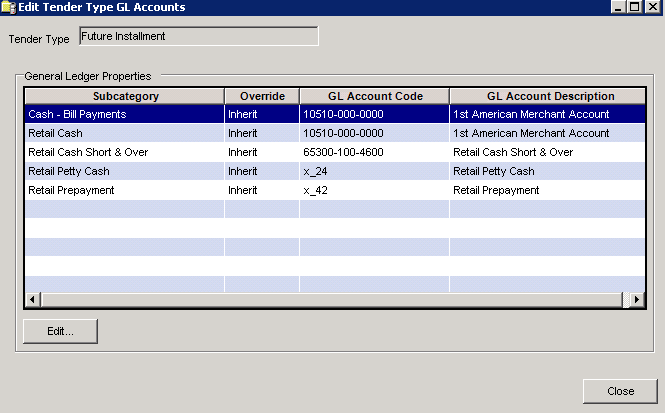Click the GL Account Code column header
This screenshot has width=665, height=413.
(374, 96)
